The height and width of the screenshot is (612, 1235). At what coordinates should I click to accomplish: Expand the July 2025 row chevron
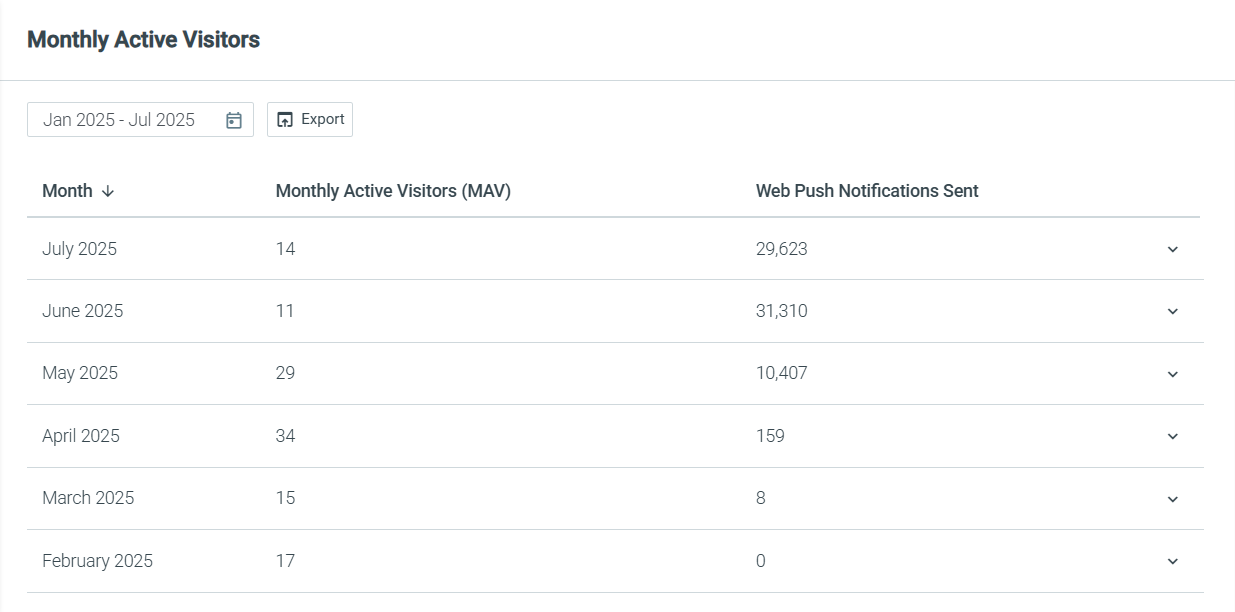click(1173, 249)
